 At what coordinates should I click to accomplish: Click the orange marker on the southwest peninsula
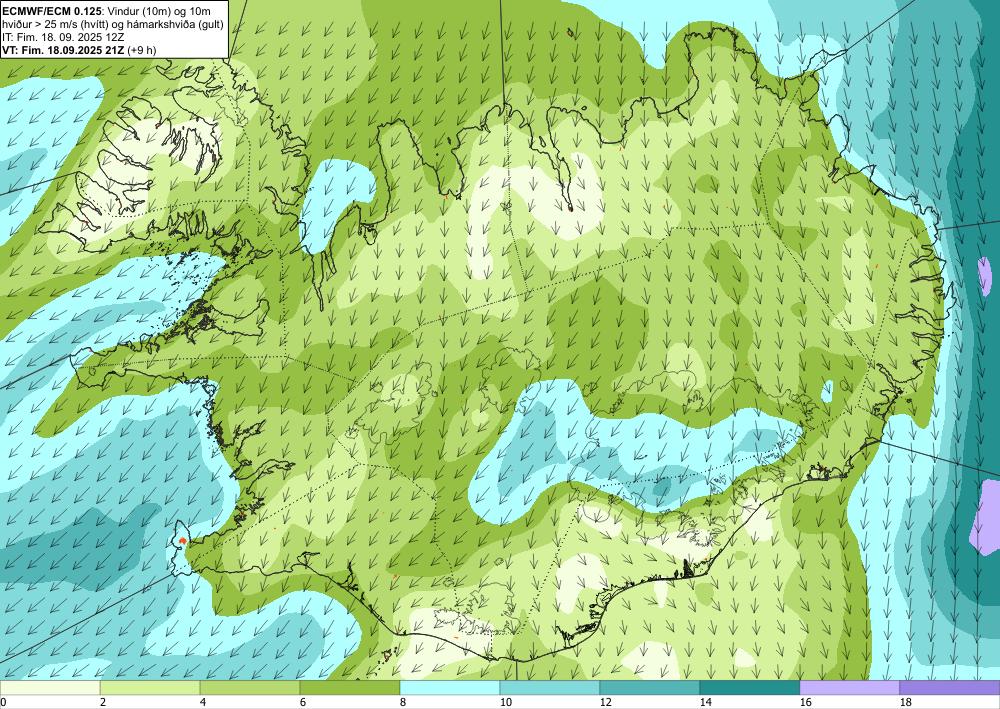click(x=182, y=540)
